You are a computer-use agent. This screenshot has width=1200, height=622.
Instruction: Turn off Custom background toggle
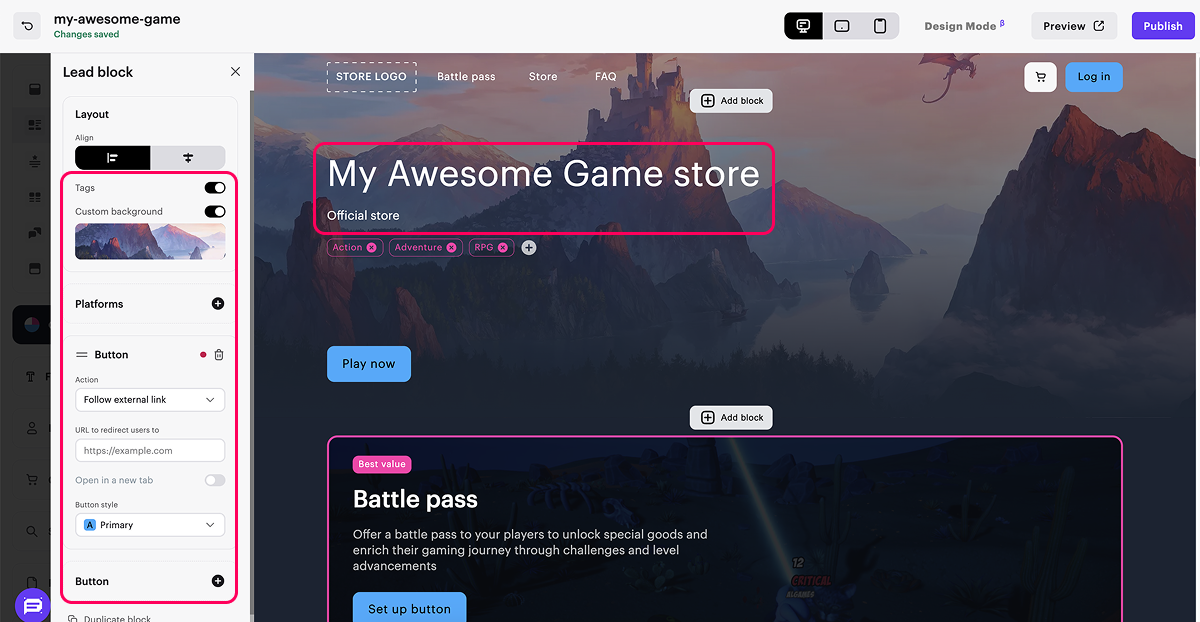click(x=215, y=212)
